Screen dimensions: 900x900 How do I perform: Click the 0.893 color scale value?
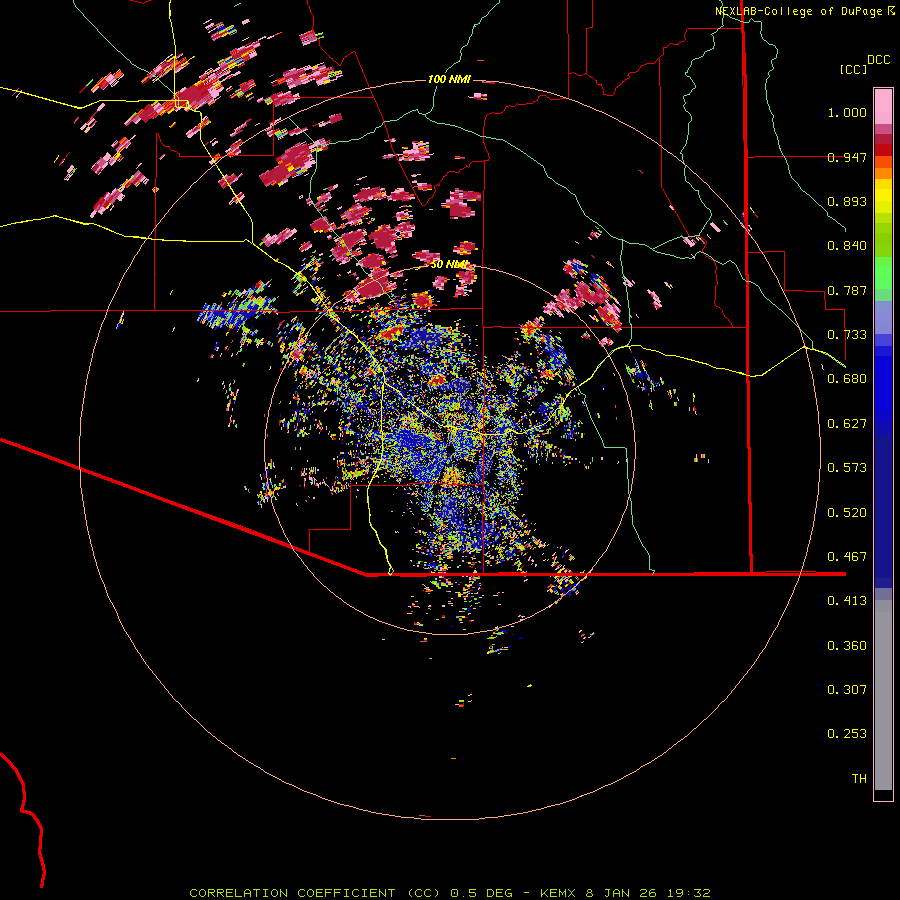tap(847, 201)
